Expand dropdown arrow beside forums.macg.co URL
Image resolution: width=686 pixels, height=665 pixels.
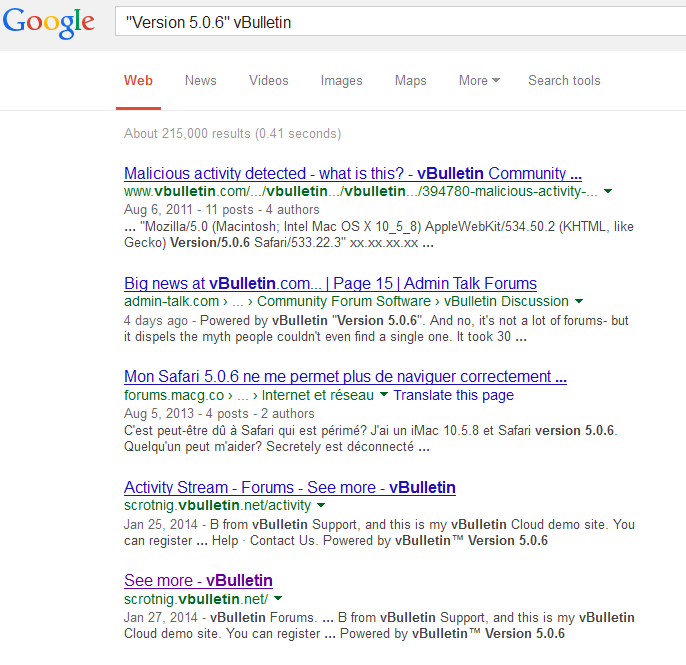[384, 395]
